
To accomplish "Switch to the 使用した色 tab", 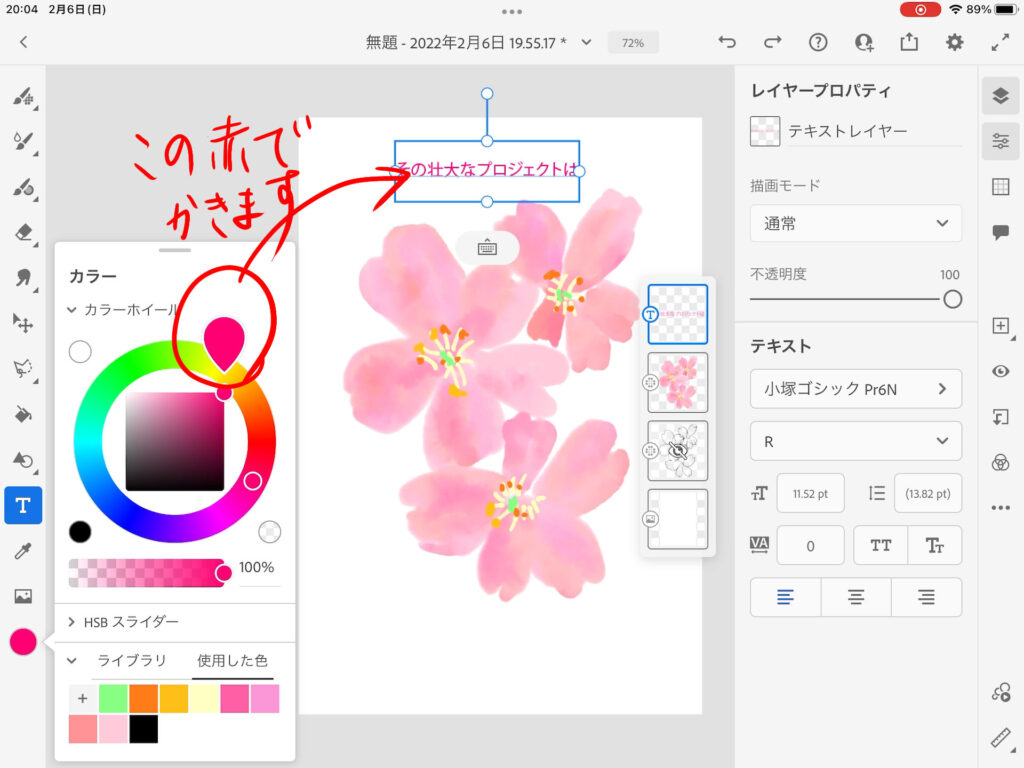I will click(x=232, y=661).
